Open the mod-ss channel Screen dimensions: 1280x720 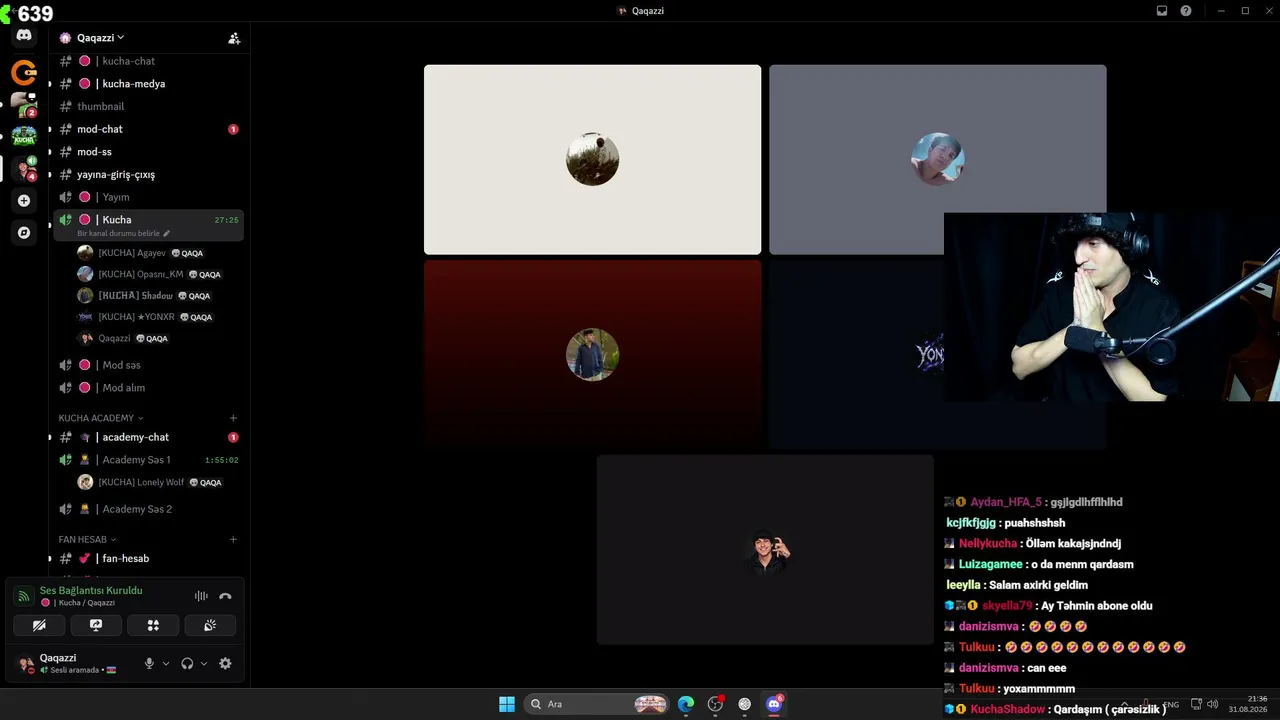(x=148, y=152)
